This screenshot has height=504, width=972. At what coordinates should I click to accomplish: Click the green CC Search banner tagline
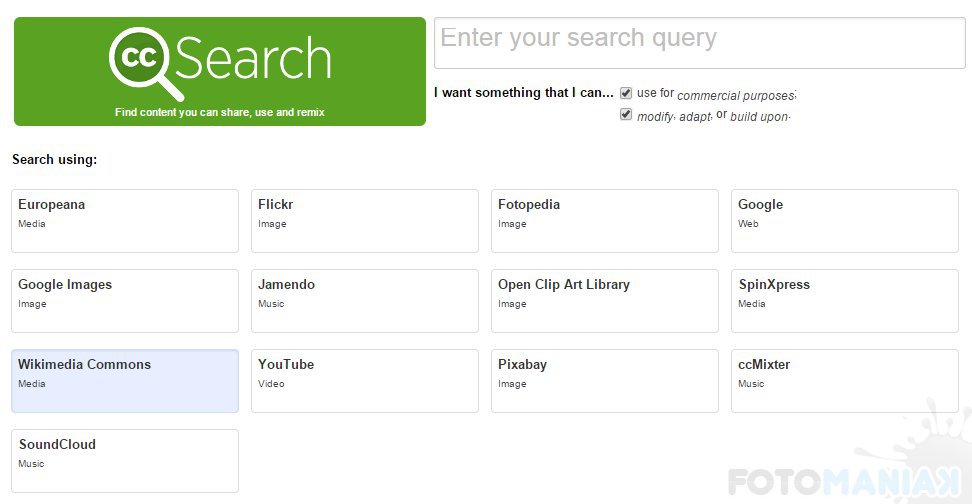(x=220, y=112)
